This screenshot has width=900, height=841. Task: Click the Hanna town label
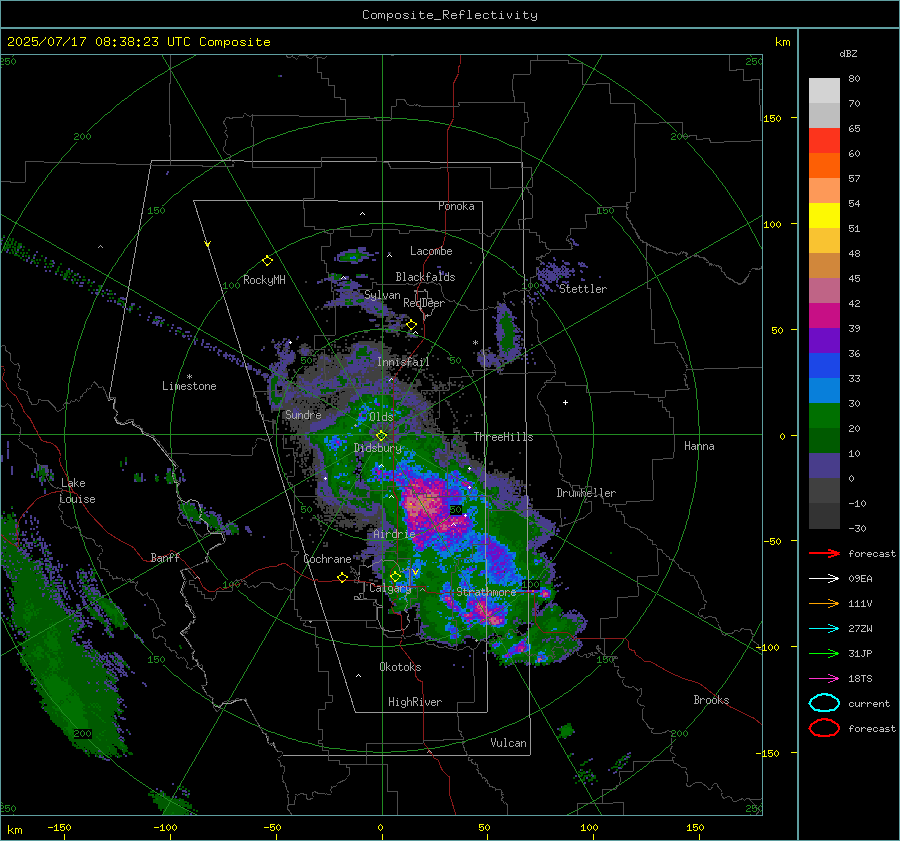(699, 446)
